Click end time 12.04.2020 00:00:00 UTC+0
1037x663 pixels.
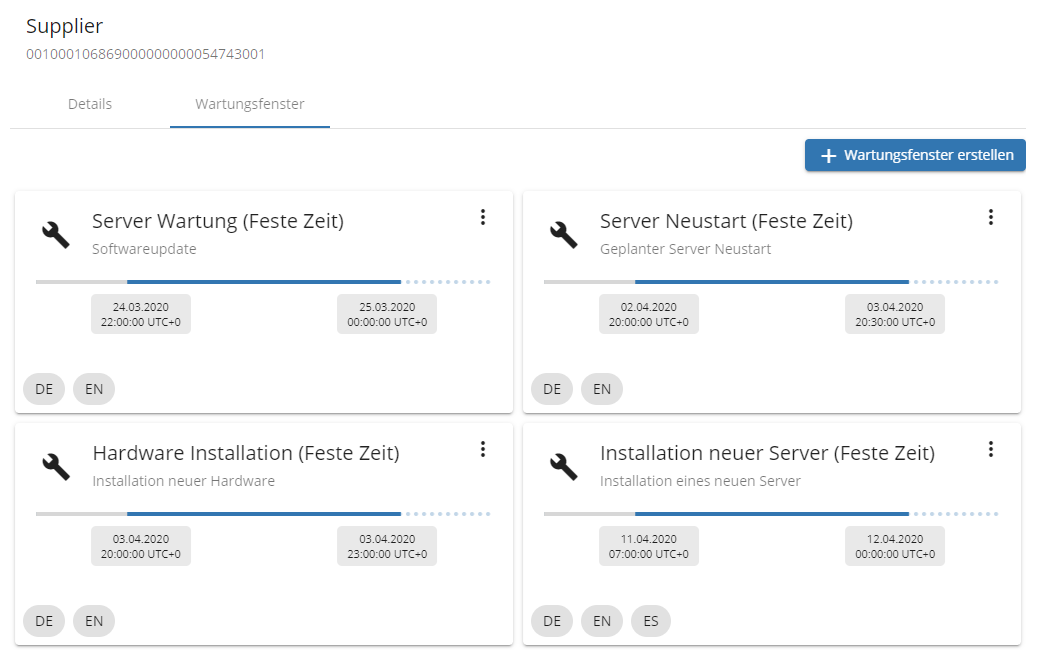coord(895,546)
